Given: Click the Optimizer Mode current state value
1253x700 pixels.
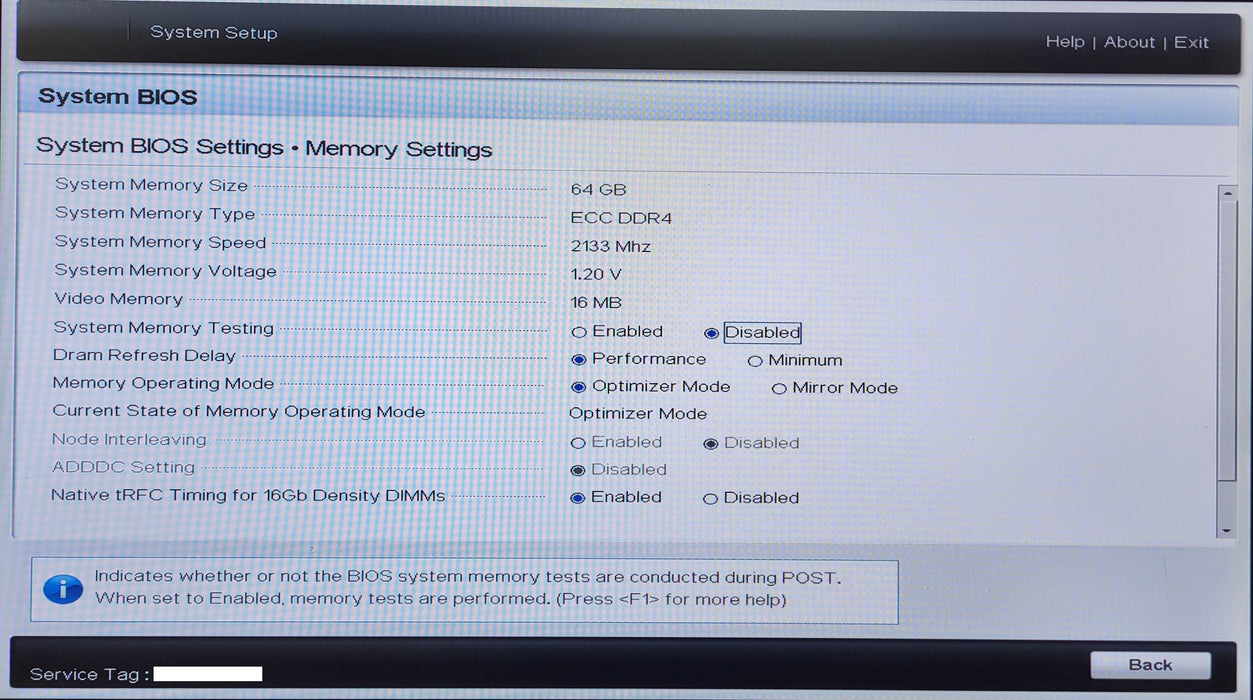Looking at the screenshot, I should click(x=638, y=414).
